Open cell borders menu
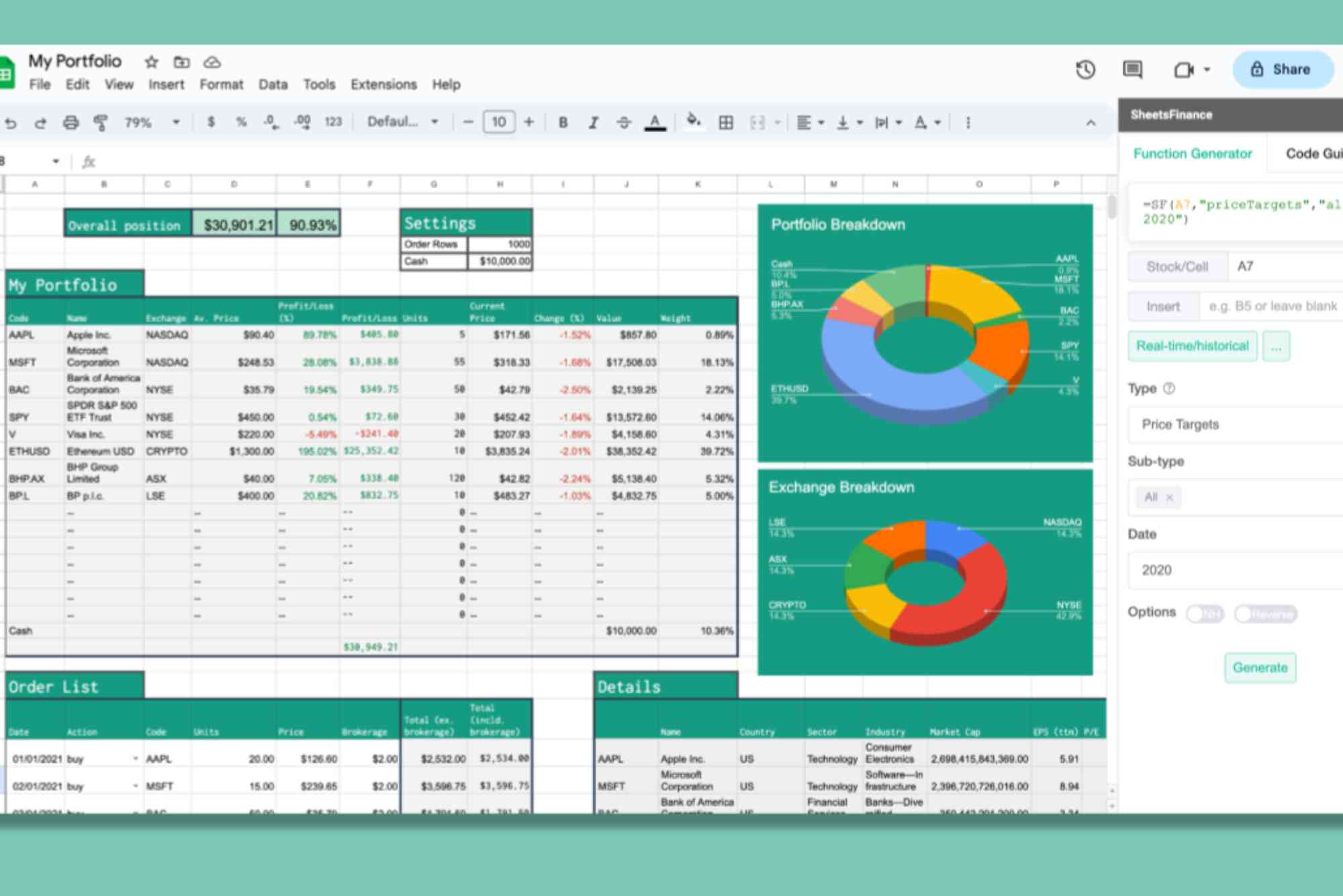The image size is (1343, 896). [726, 123]
